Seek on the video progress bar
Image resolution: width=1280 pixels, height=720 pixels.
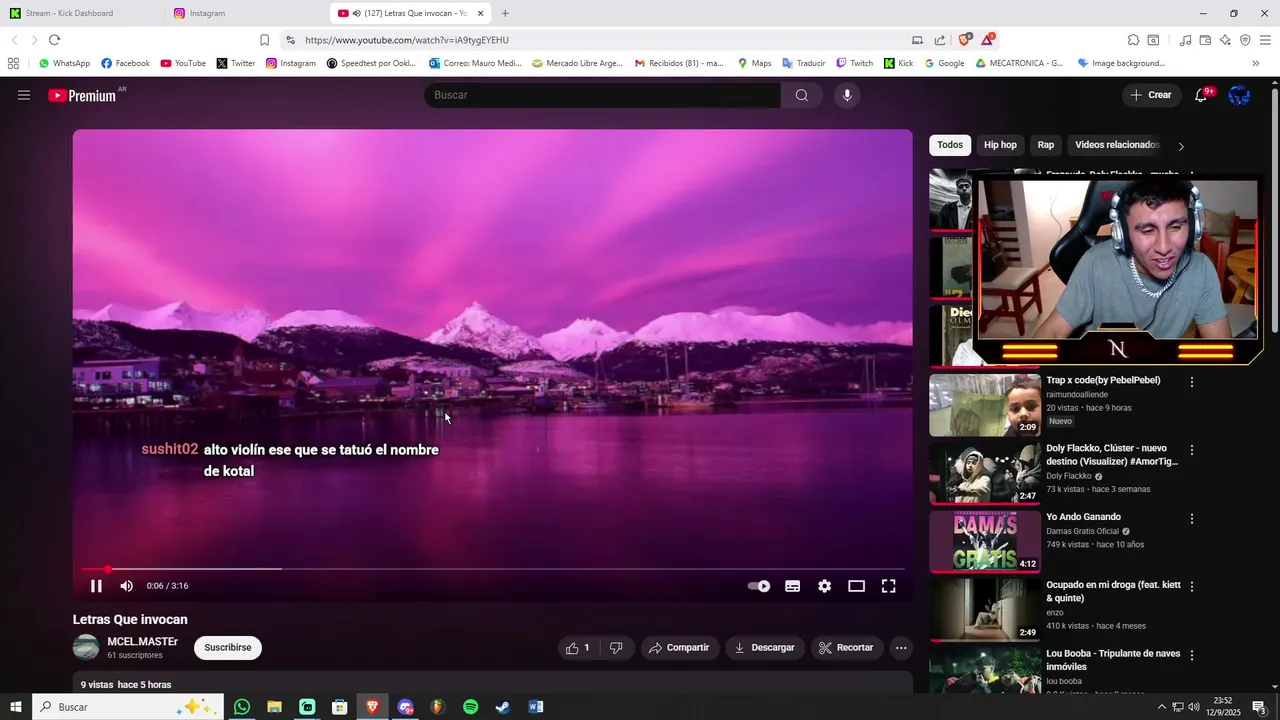click(493, 569)
